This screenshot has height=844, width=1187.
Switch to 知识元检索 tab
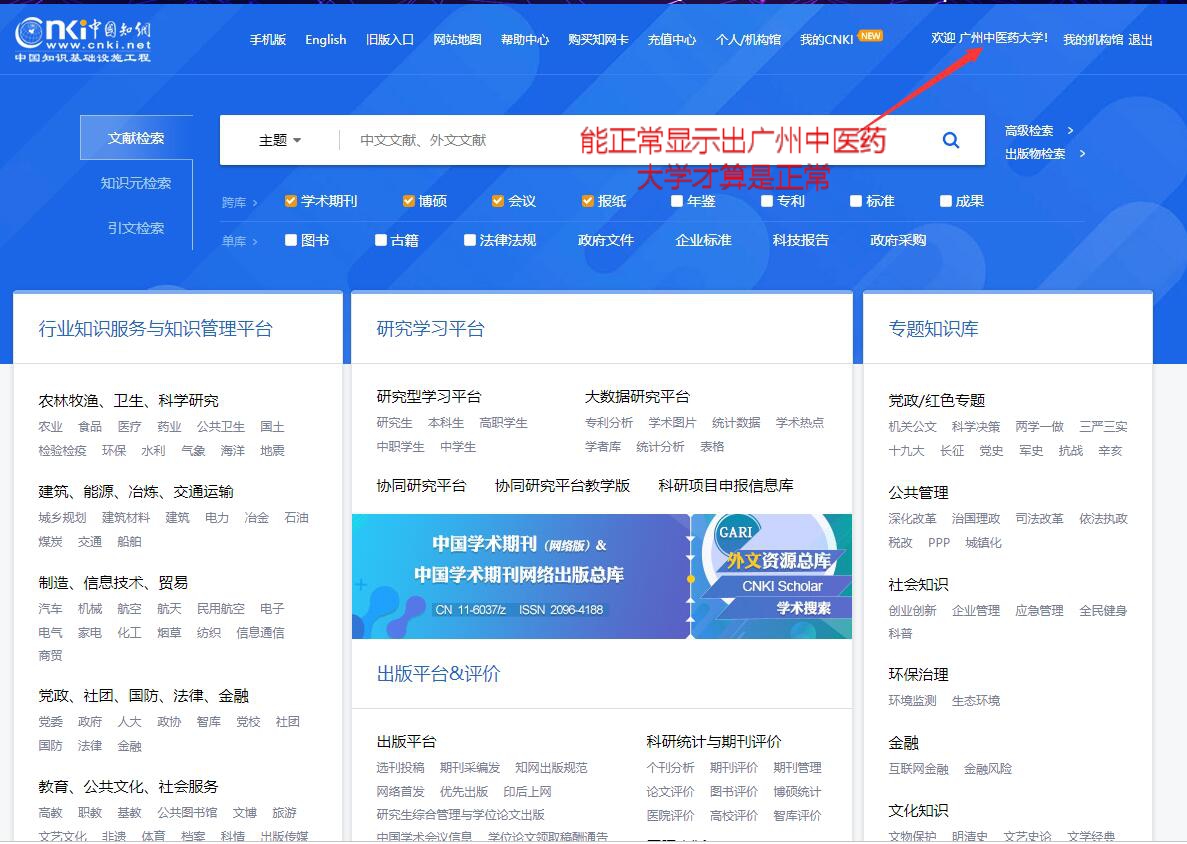point(136,182)
